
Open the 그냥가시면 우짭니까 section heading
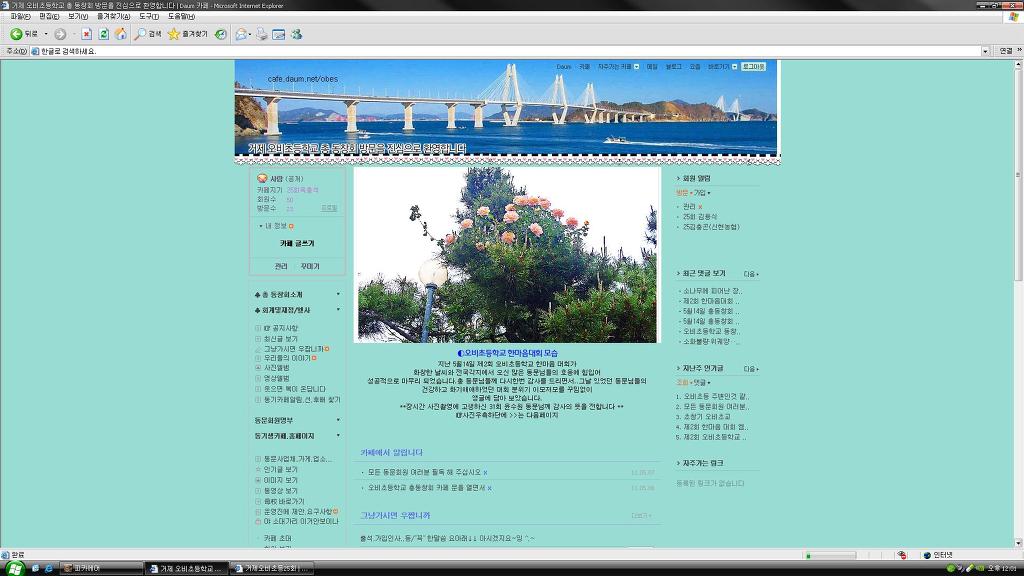pyautogui.click(x=395, y=515)
